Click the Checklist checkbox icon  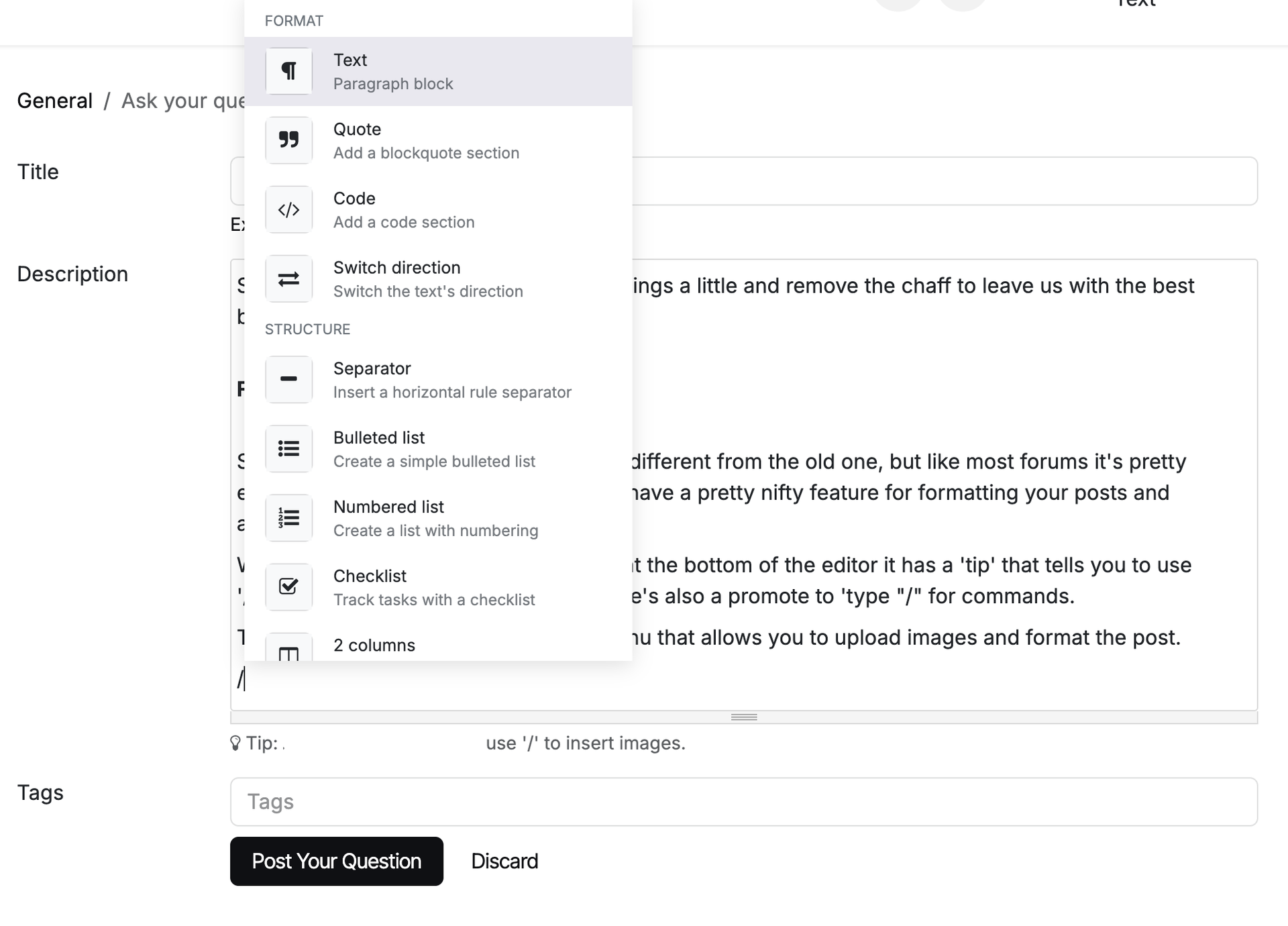point(288,586)
